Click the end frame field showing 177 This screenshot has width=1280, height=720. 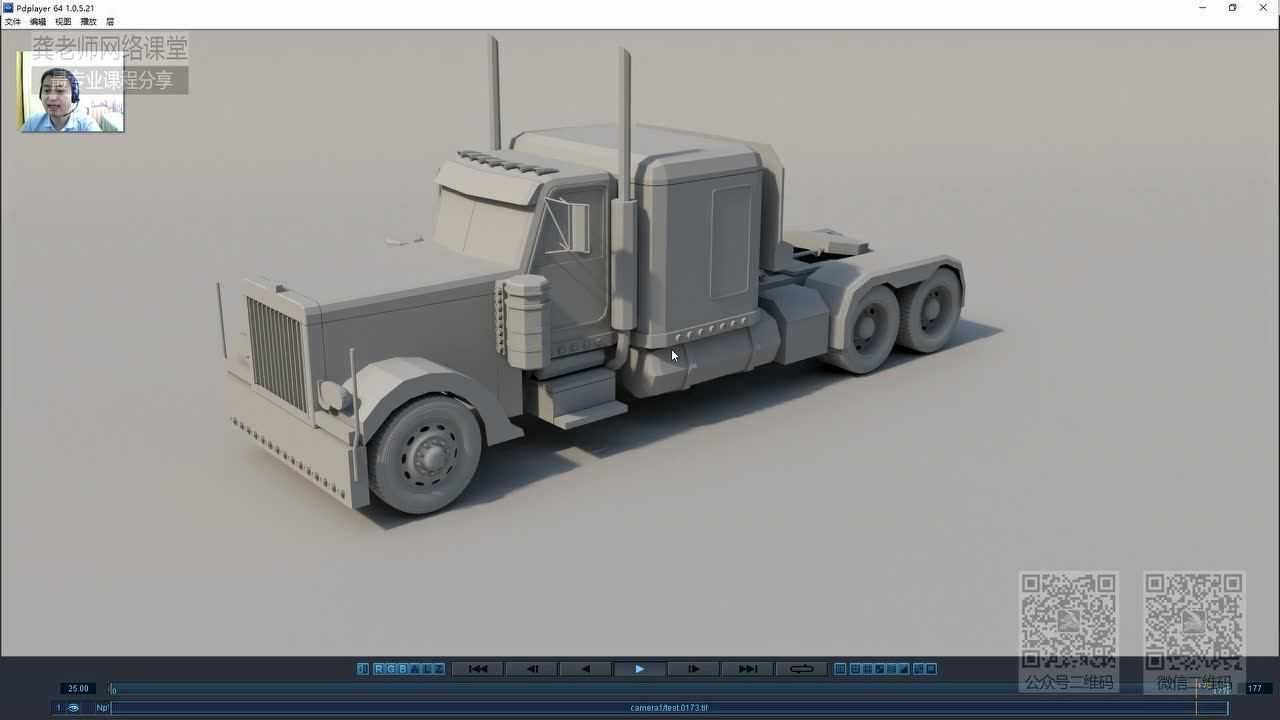click(1257, 688)
